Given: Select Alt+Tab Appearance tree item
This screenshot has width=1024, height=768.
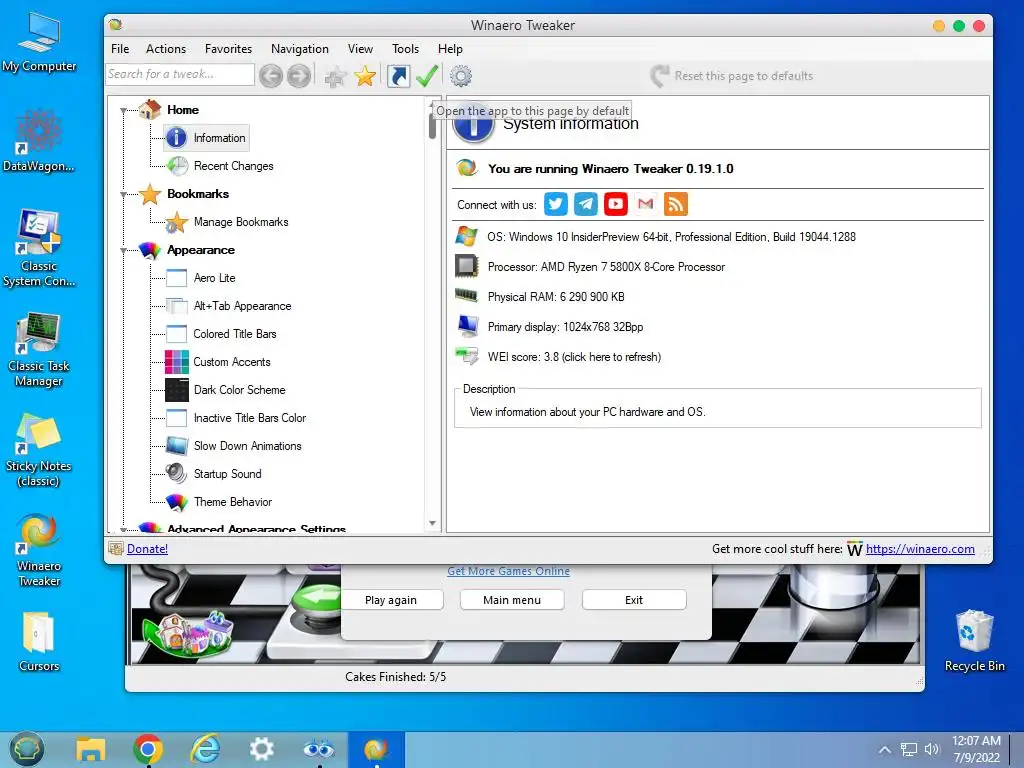Looking at the screenshot, I should point(242,306).
